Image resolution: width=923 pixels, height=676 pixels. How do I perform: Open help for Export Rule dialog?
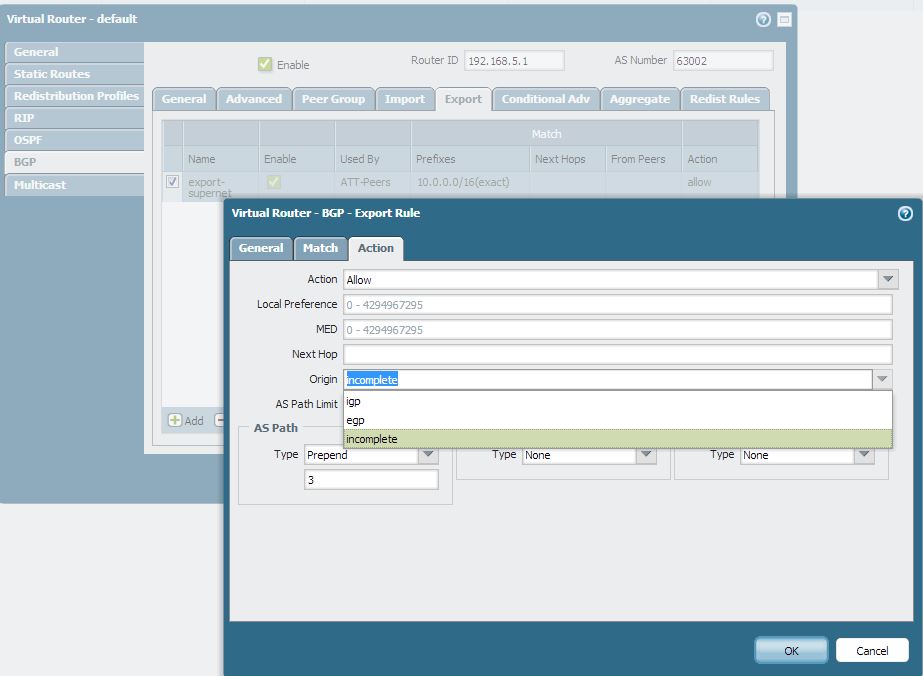[905, 213]
